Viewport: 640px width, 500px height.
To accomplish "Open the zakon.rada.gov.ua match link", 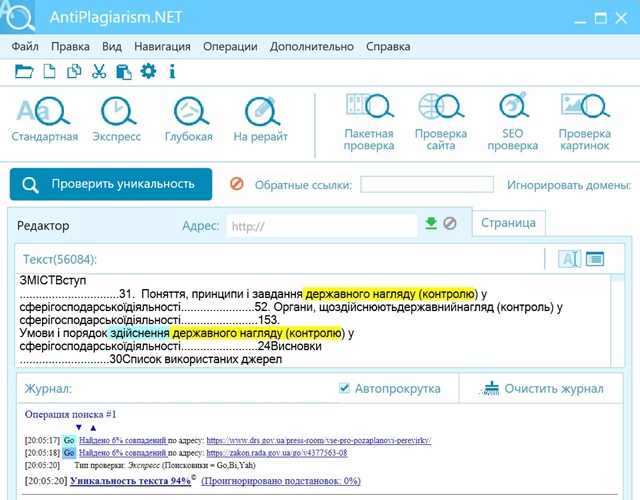I will (x=277, y=453).
